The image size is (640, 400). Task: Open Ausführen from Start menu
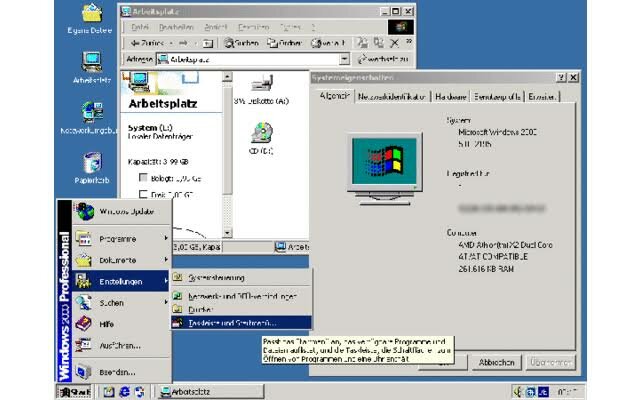[x=122, y=345]
